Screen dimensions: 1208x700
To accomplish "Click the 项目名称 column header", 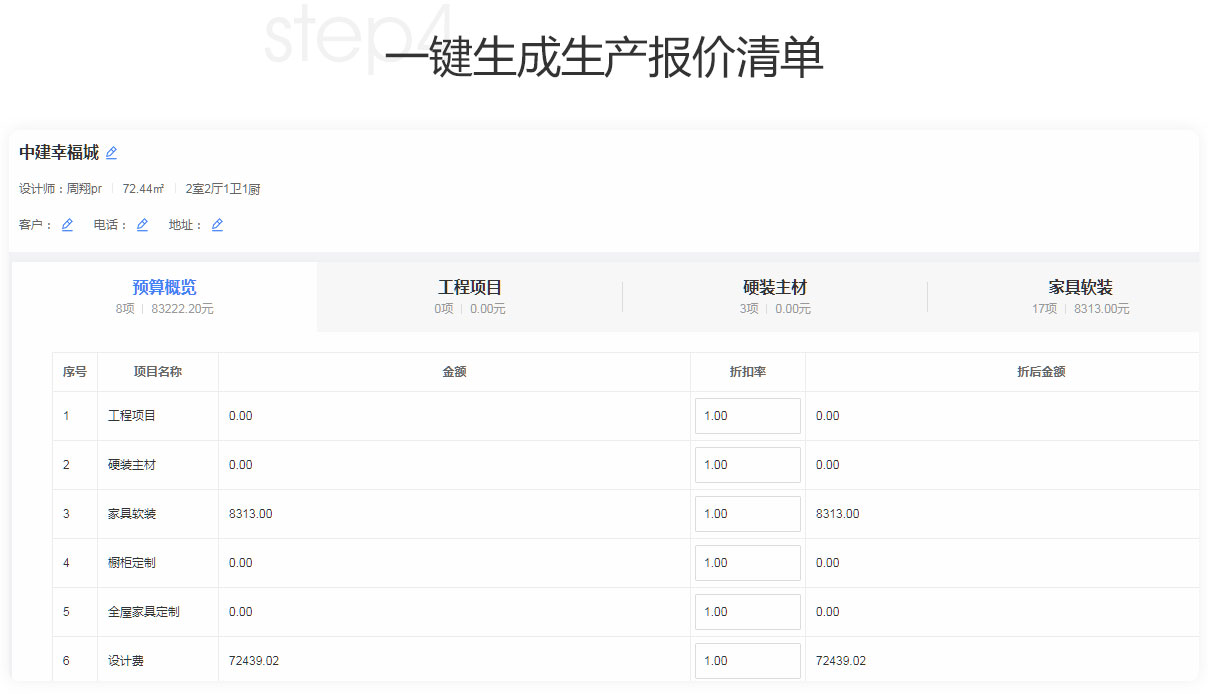I will click(157, 372).
